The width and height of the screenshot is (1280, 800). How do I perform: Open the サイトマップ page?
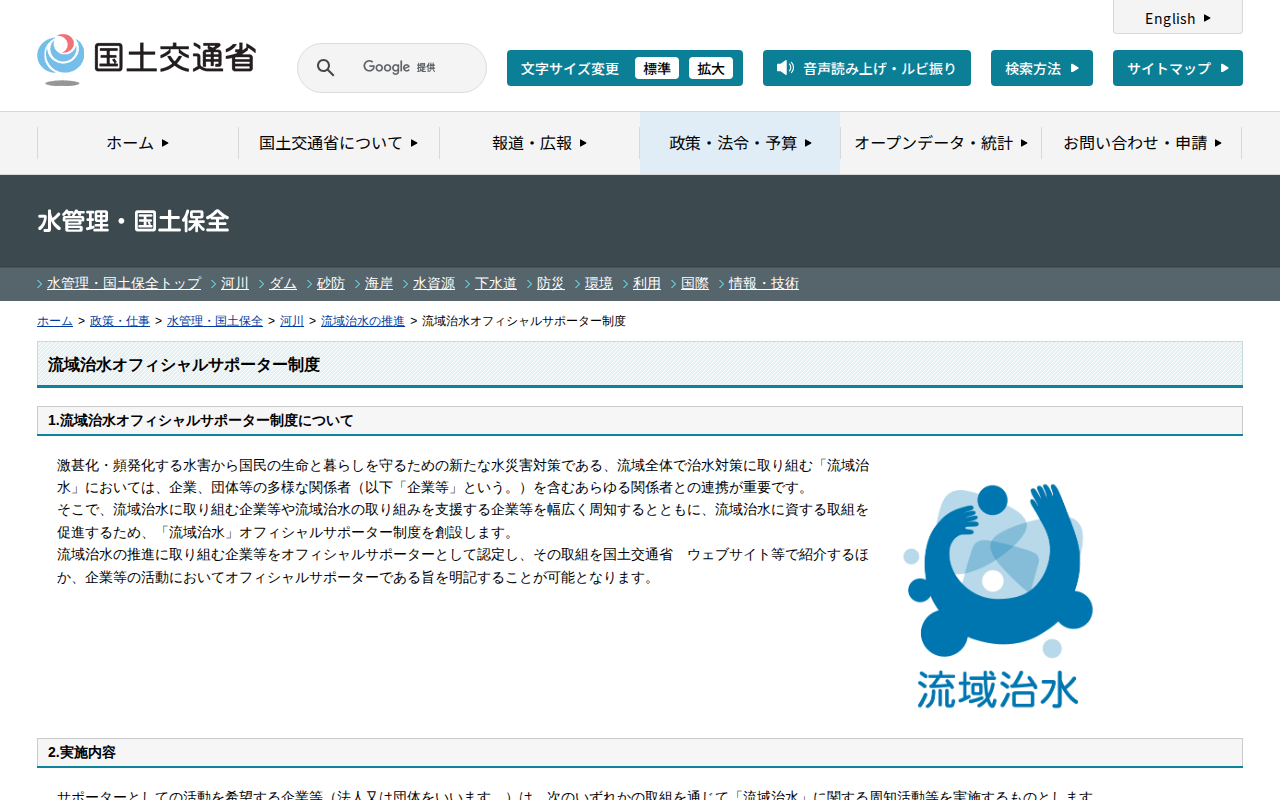click(x=1177, y=69)
